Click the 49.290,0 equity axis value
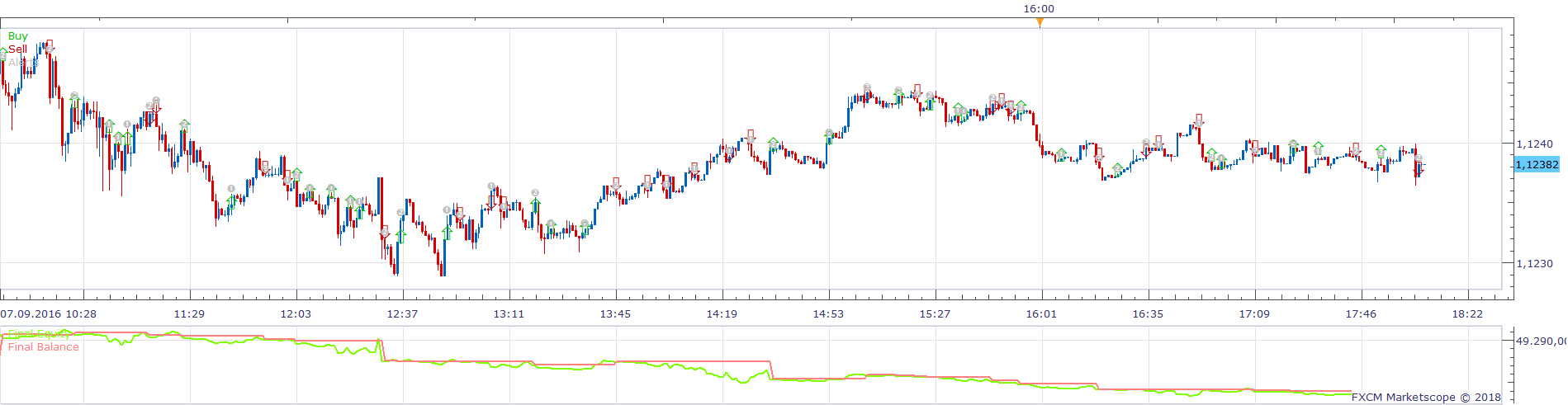This screenshot has height=405, width=1568. pos(1541,341)
